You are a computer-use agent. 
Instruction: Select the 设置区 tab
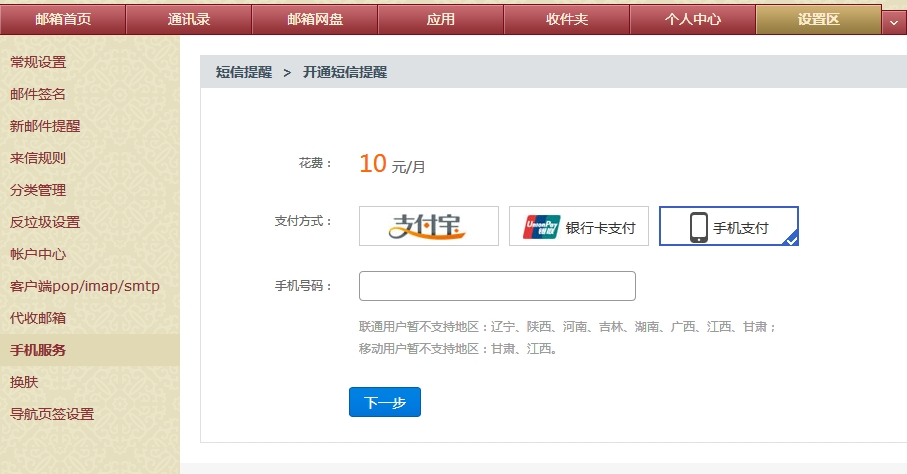[818, 20]
